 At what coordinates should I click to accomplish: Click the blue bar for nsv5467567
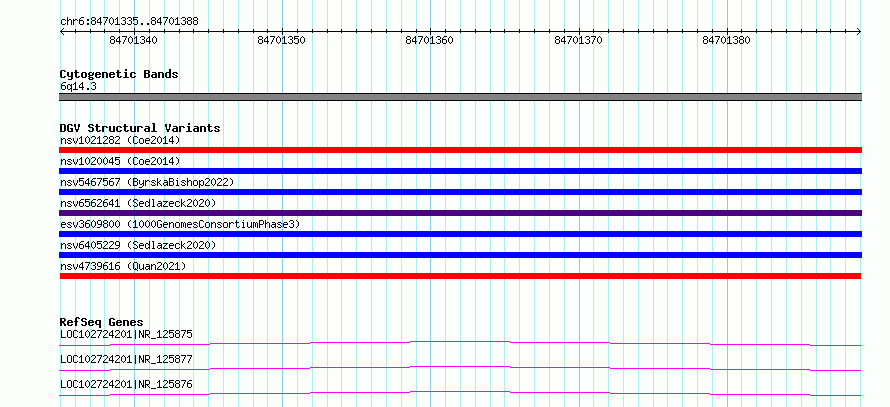(460, 192)
